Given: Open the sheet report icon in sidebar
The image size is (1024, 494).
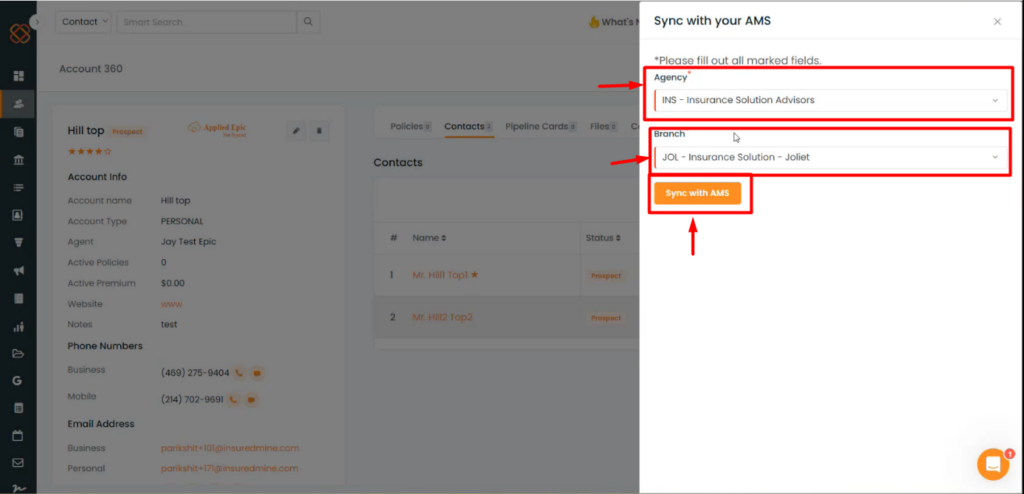Looking at the screenshot, I should [x=18, y=299].
